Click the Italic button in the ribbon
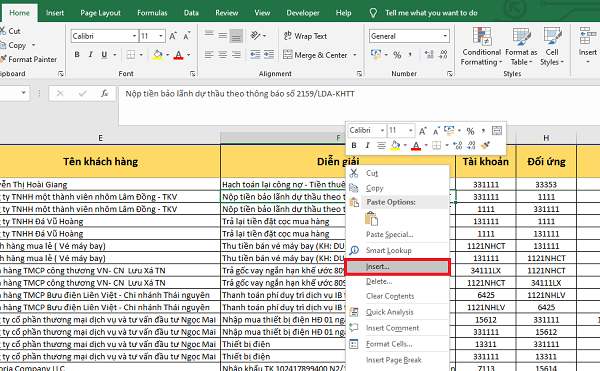Screen dimensions: 600x371 pyautogui.click(x=90, y=55)
